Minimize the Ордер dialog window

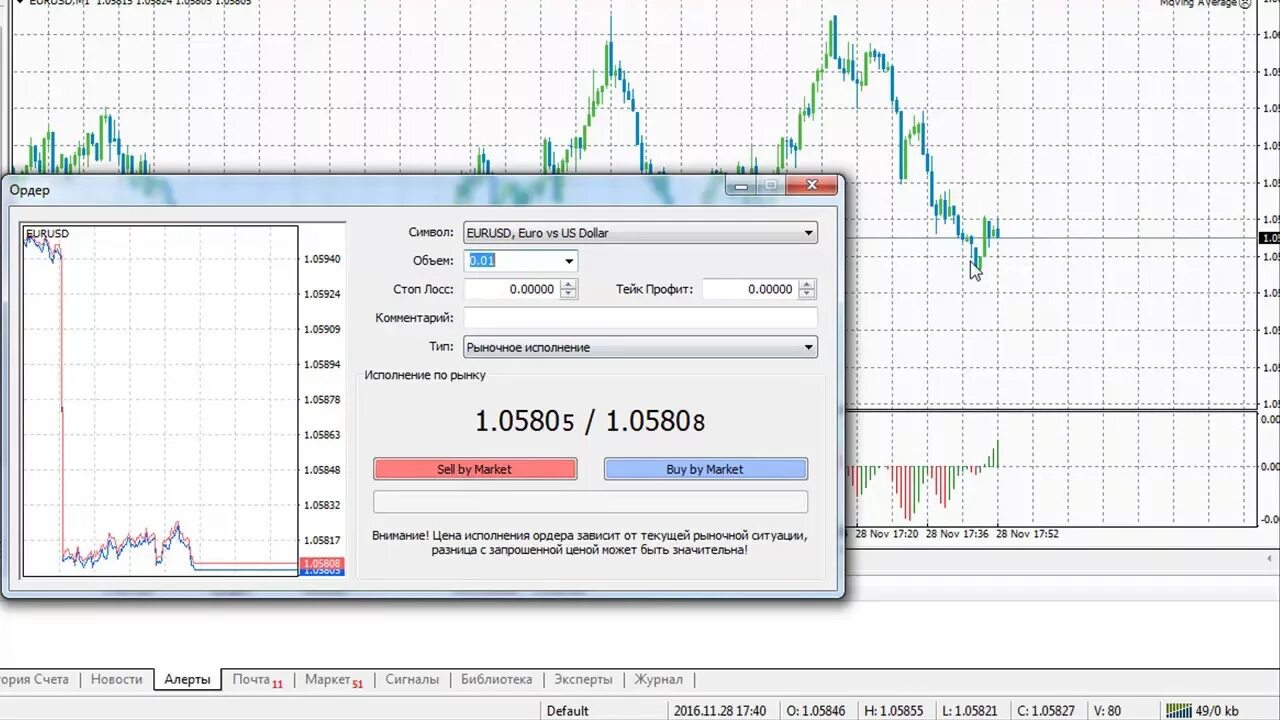tap(740, 185)
